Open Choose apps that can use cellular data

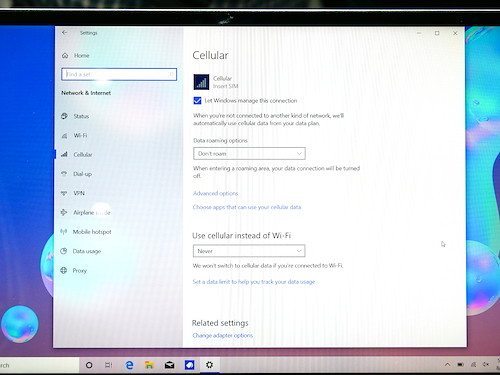point(247,207)
